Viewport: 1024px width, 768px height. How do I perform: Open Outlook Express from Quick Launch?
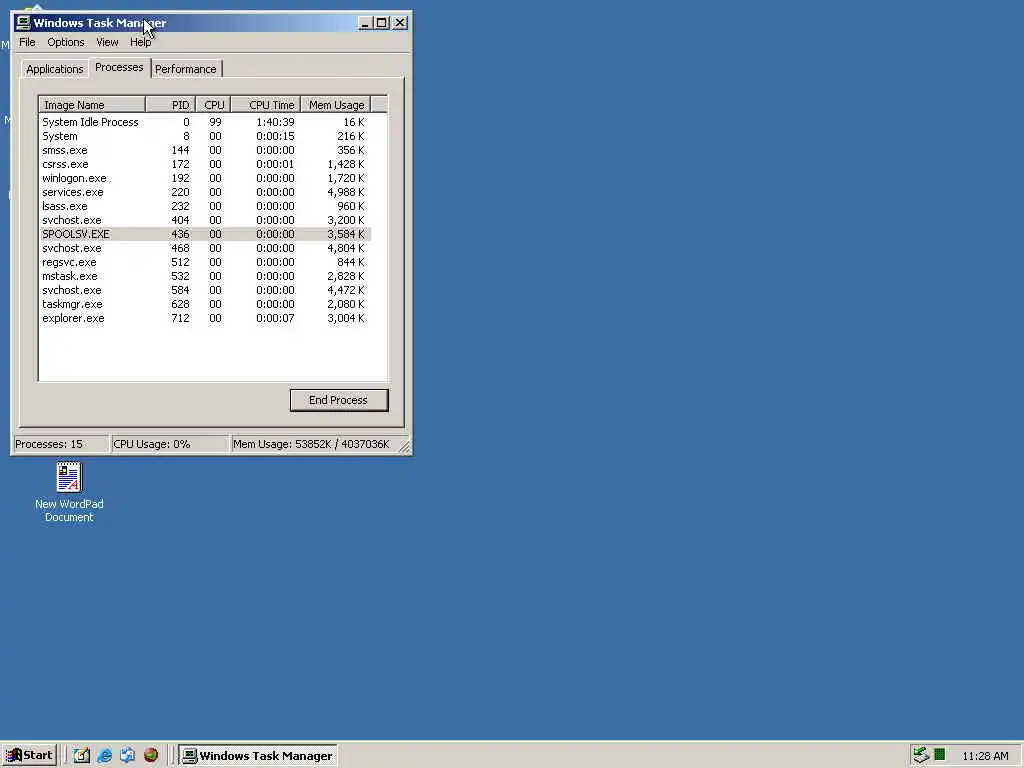click(x=127, y=756)
